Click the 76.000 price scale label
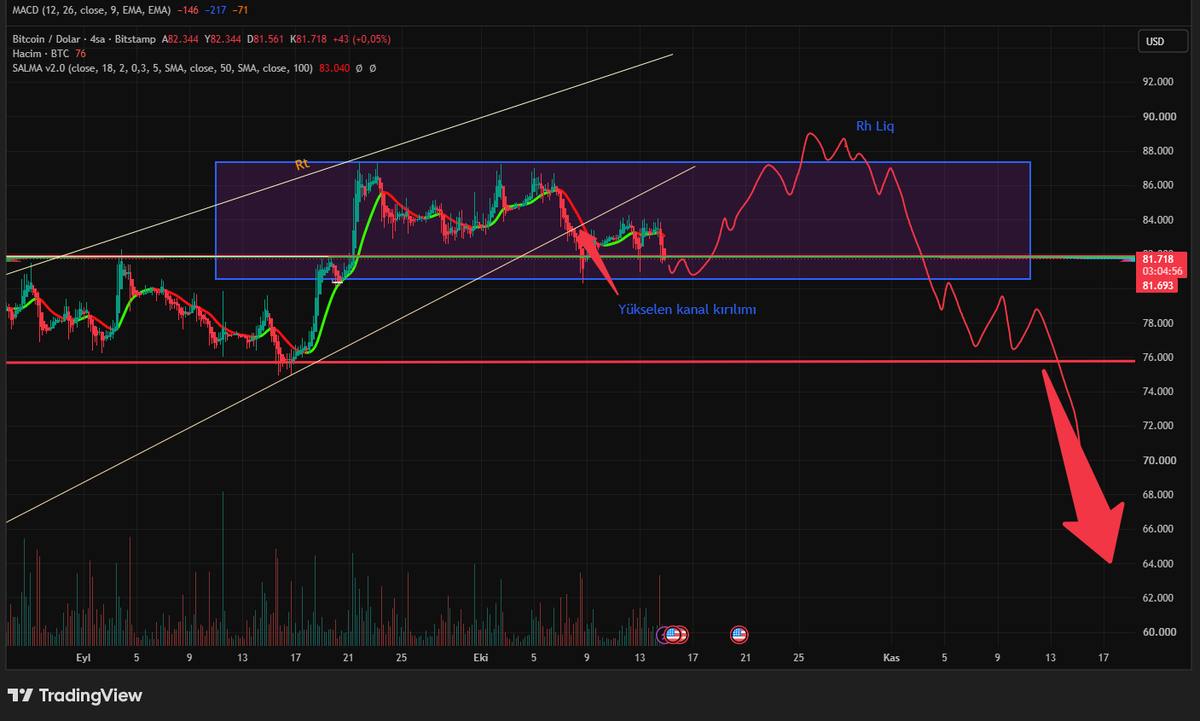1200x721 pixels. [1158, 357]
